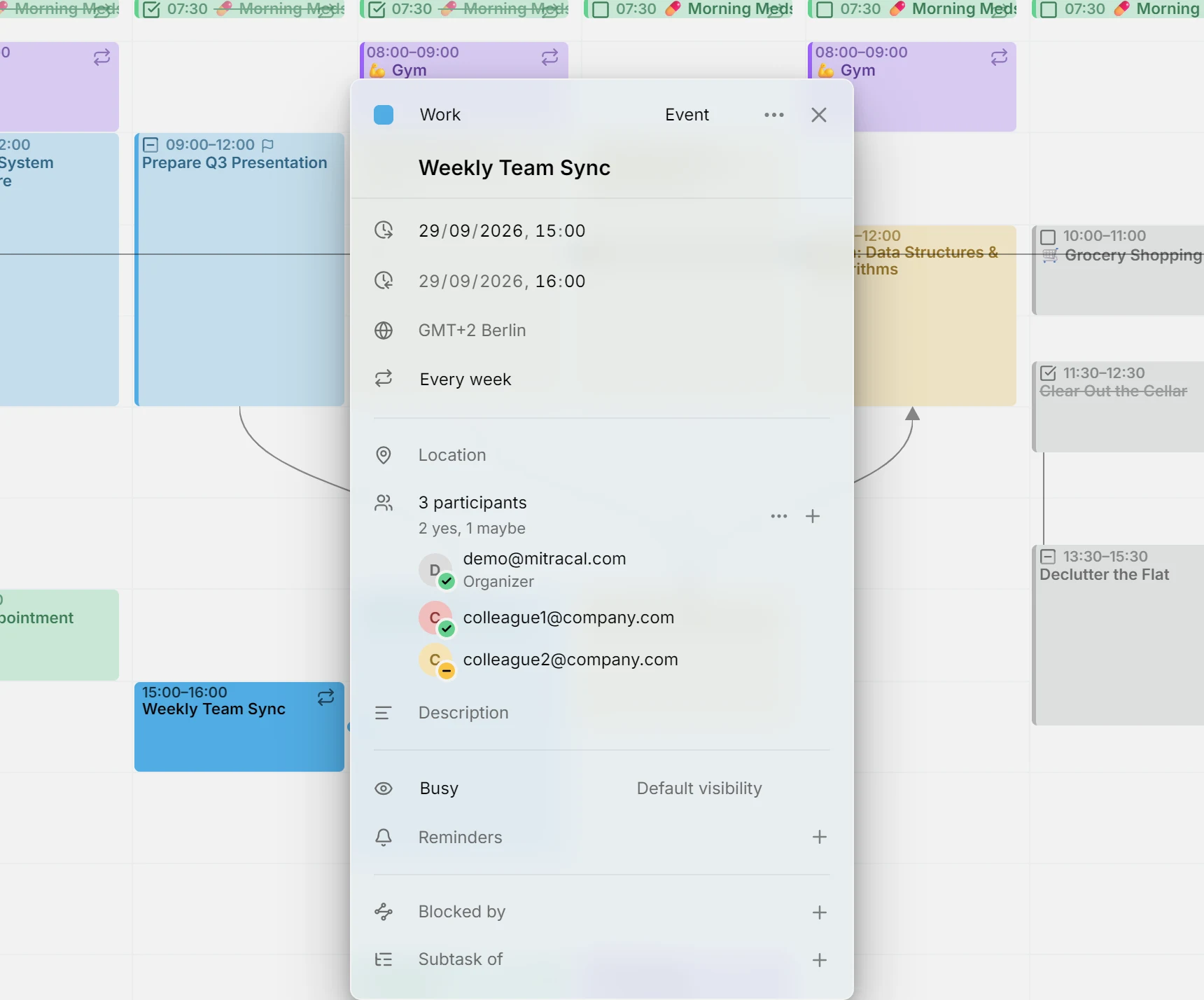The height and width of the screenshot is (1000, 1204).
Task: Click the Subtask of hierarchy icon
Action: 384,959
